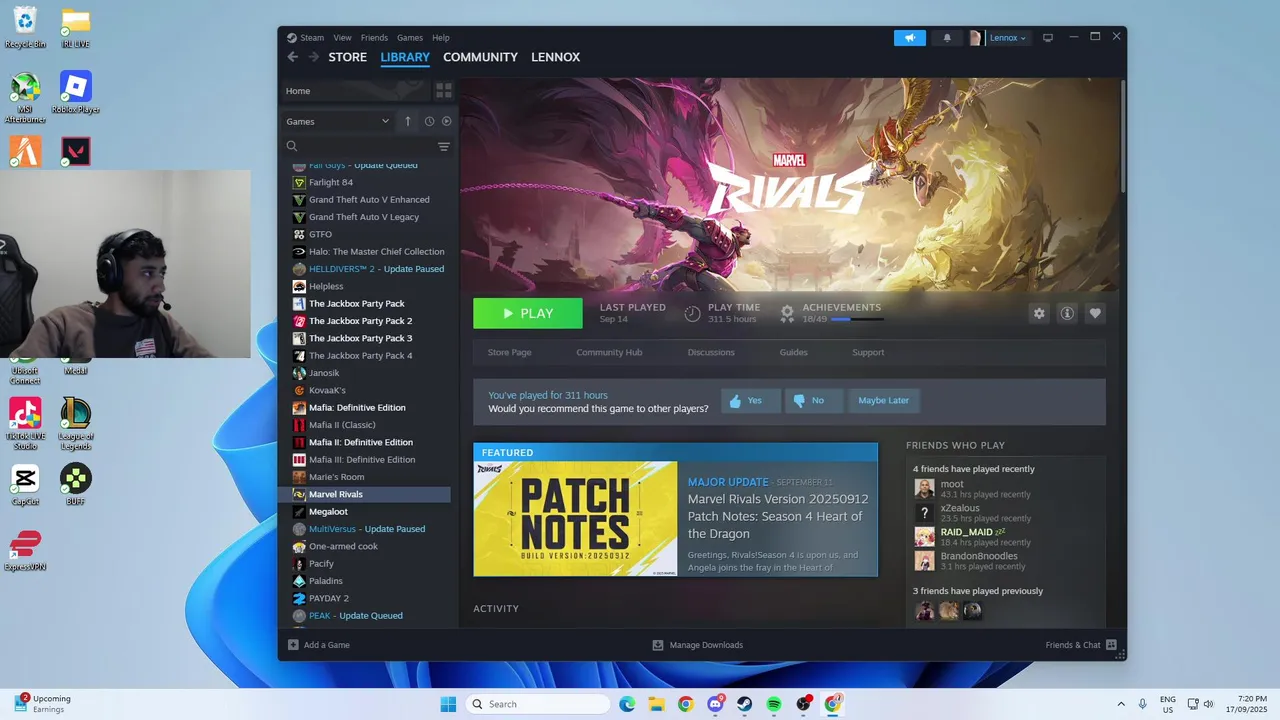Image resolution: width=1280 pixels, height=720 pixels.
Task: Click the green PLAY button
Action: [528, 313]
